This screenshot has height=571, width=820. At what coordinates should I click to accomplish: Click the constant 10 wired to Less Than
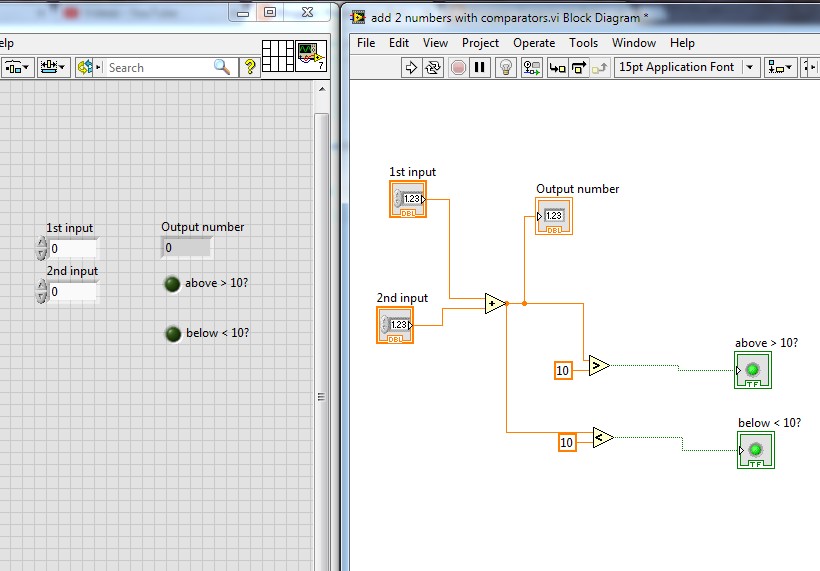[567, 442]
